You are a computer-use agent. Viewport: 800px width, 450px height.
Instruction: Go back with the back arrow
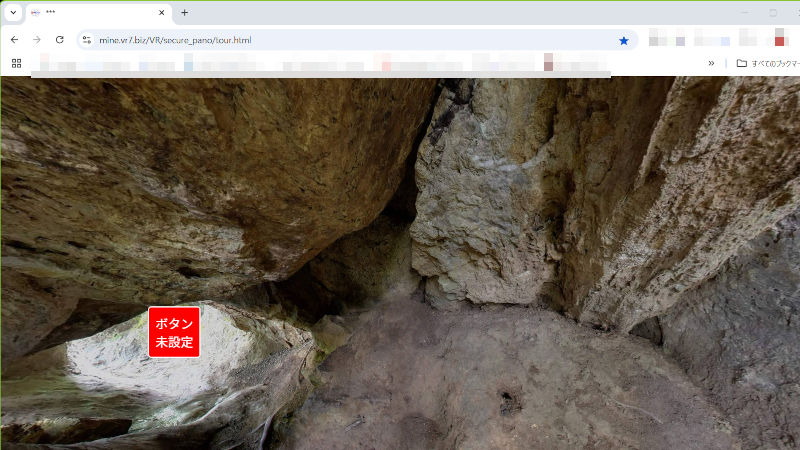14,40
